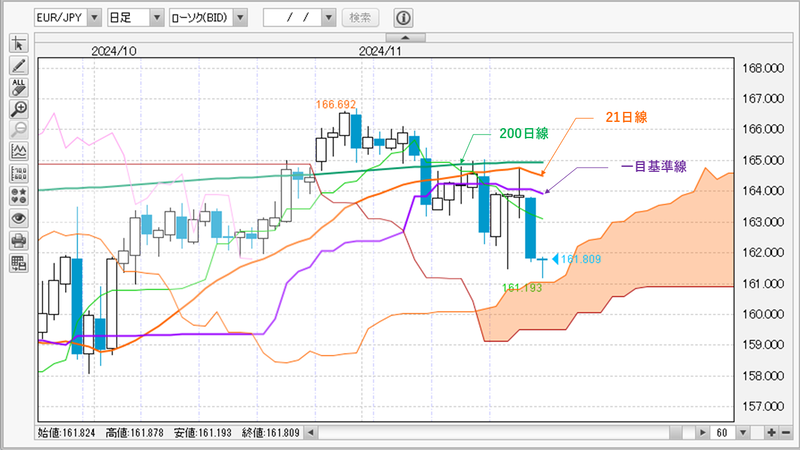This screenshot has height=450, width=800.
Task: Click the information circle icon
Action: [403, 18]
